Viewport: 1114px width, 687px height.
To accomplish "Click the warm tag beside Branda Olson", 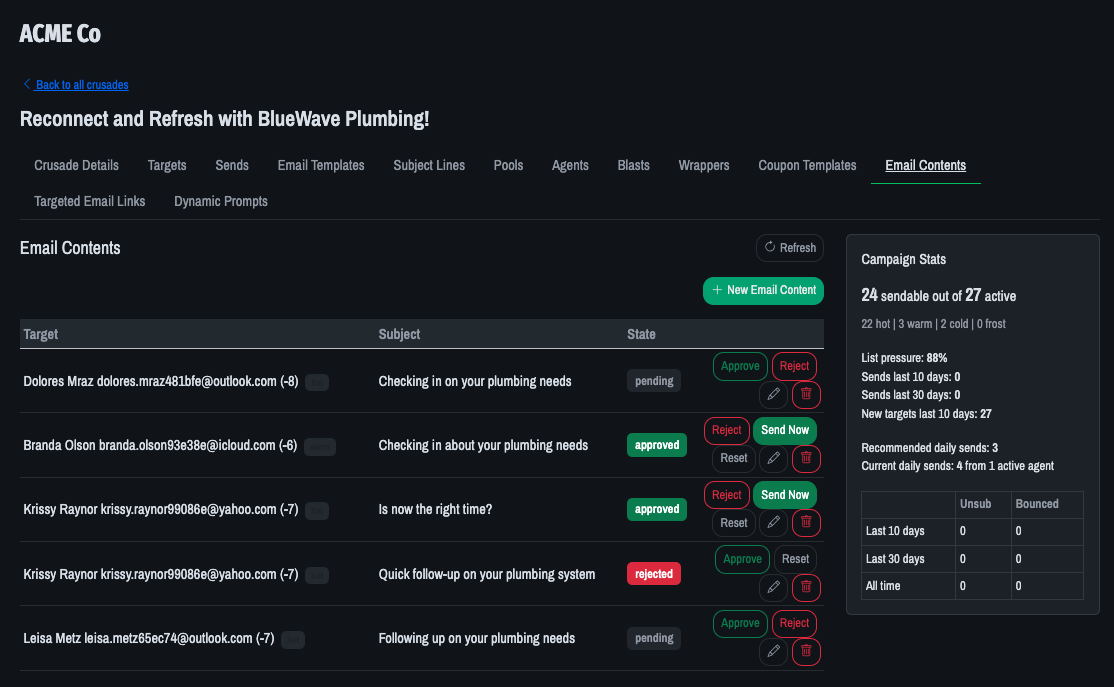I will [320, 447].
